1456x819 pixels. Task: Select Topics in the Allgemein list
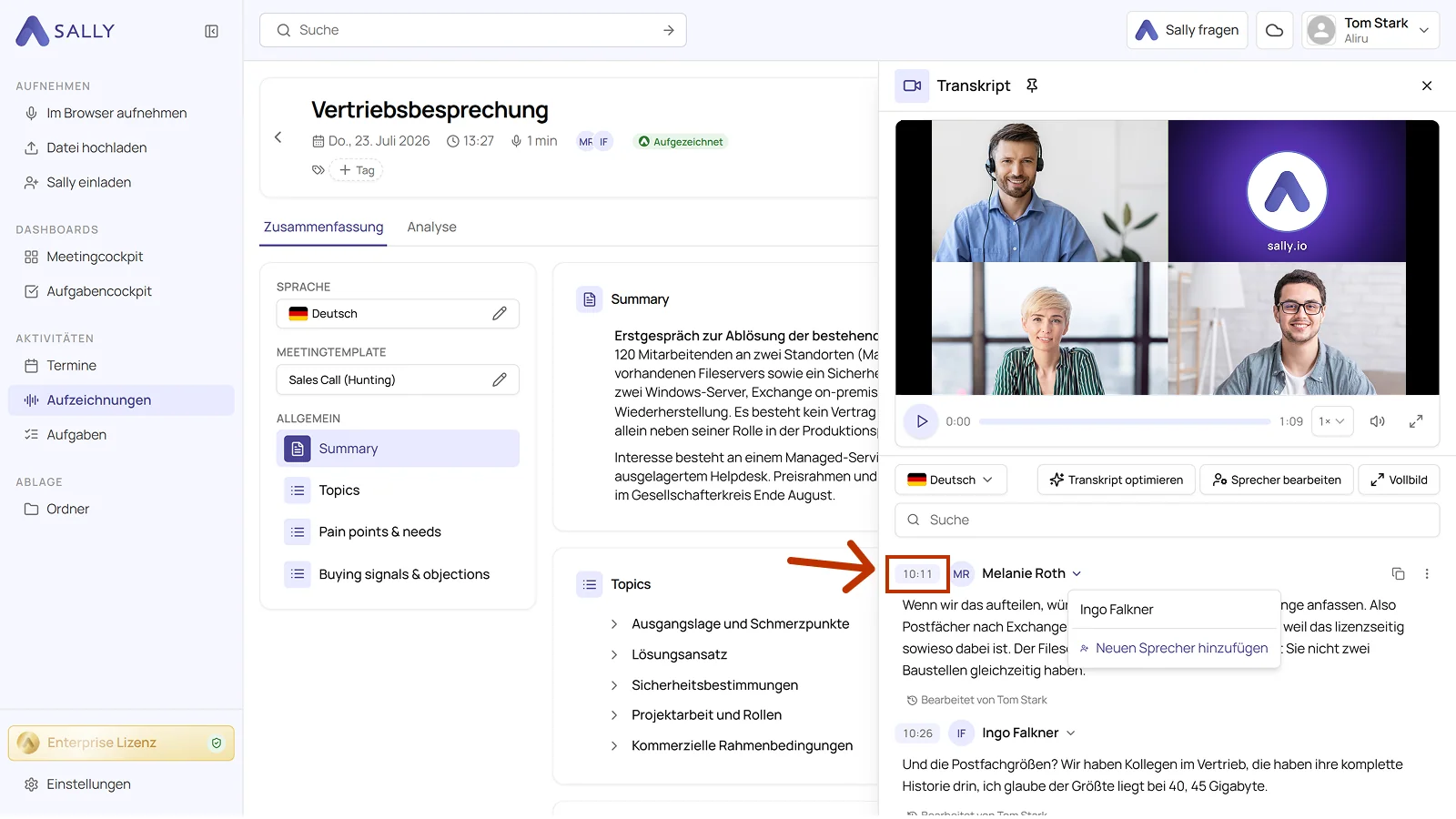click(398, 490)
